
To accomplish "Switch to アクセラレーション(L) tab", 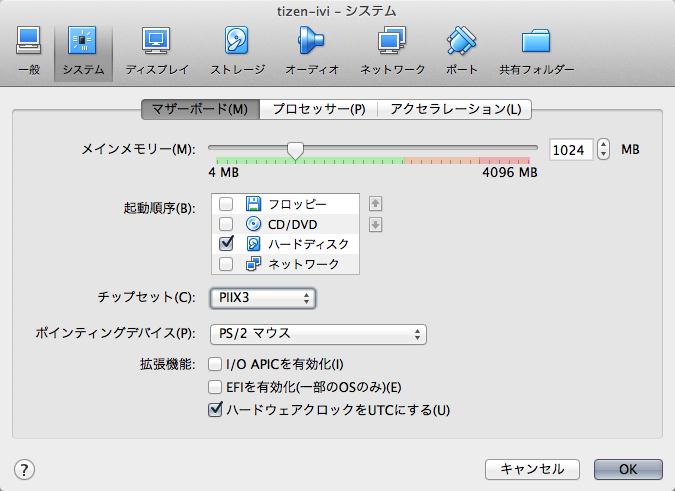I will pos(455,109).
